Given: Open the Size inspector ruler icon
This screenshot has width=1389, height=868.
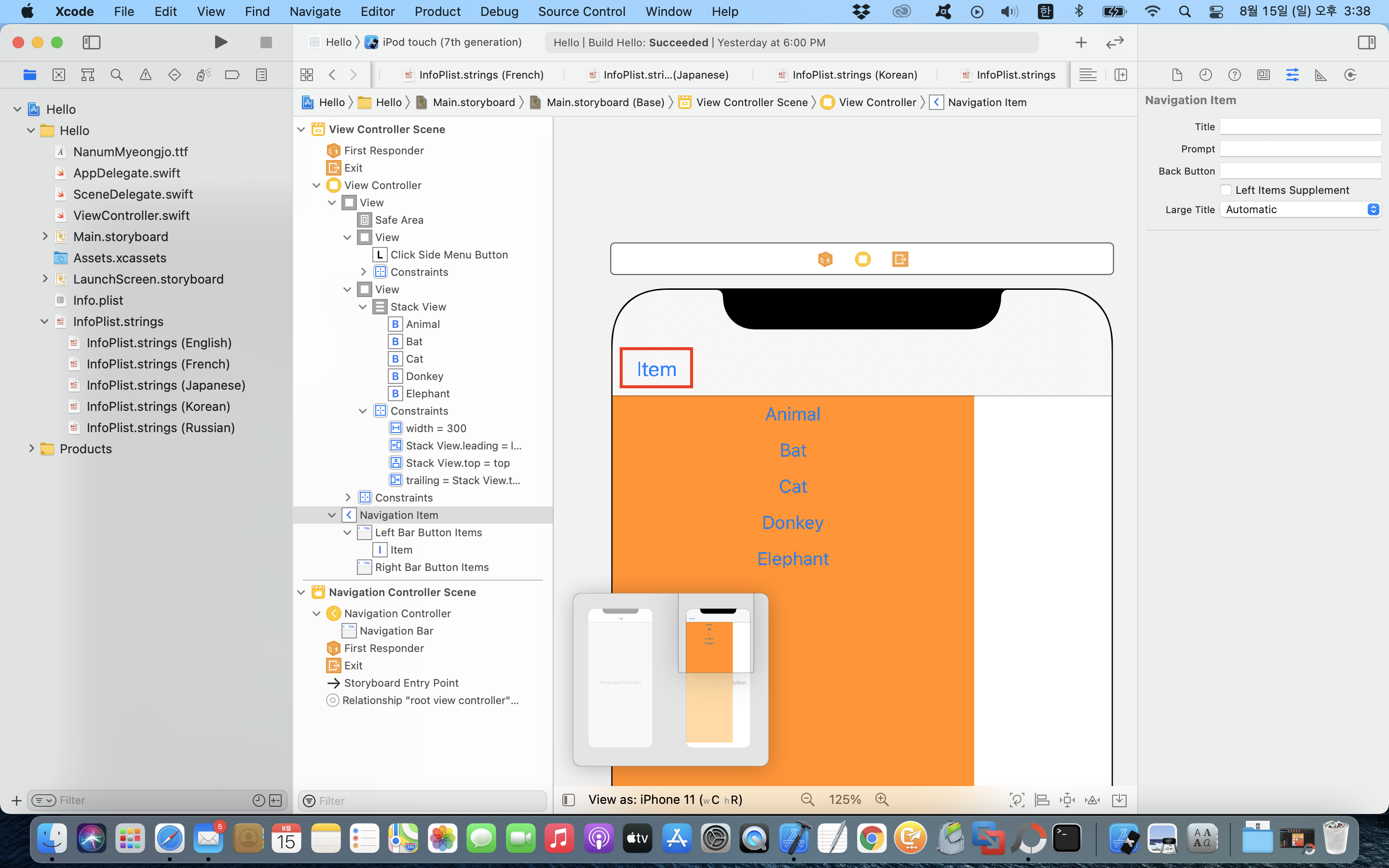Looking at the screenshot, I should (1321, 75).
